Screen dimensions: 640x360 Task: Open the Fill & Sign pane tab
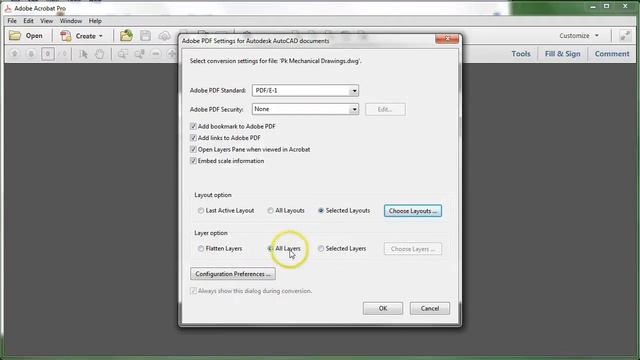(x=562, y=54)
